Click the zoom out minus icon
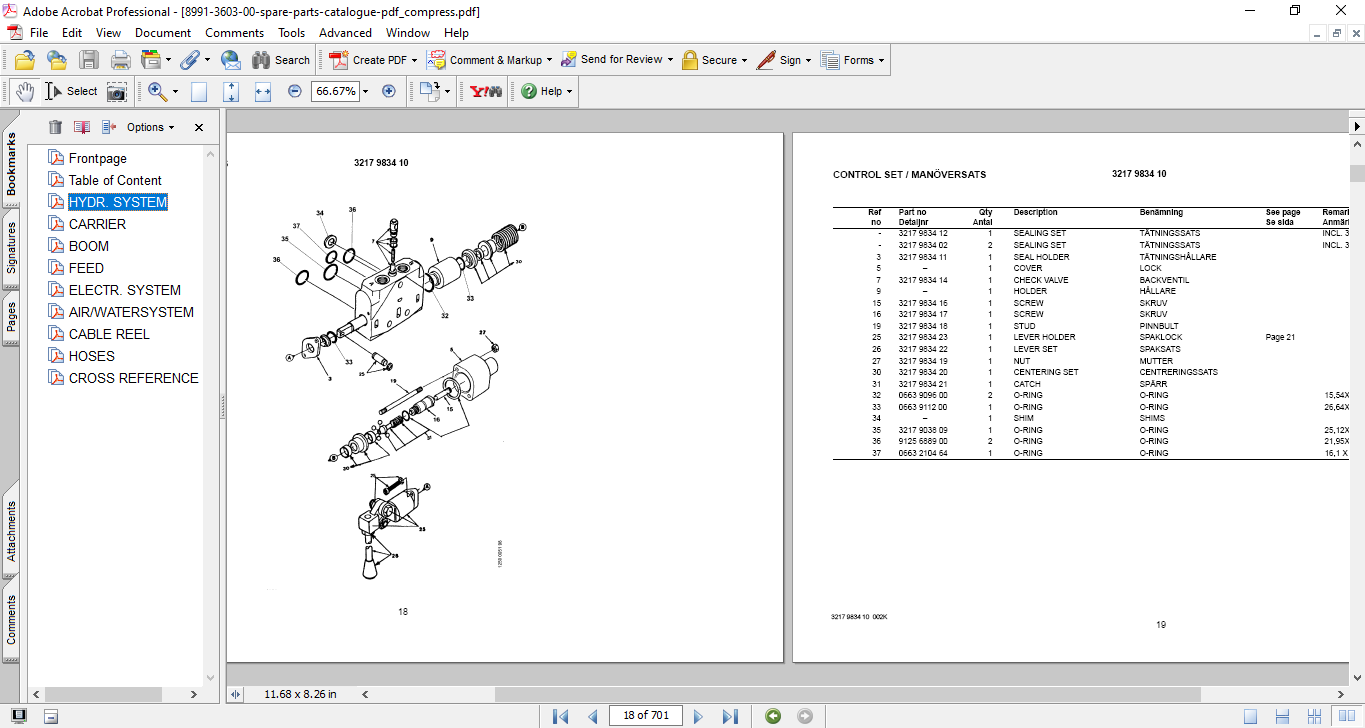The width and height of the screenshot is (1365, 728). (294, 91)
